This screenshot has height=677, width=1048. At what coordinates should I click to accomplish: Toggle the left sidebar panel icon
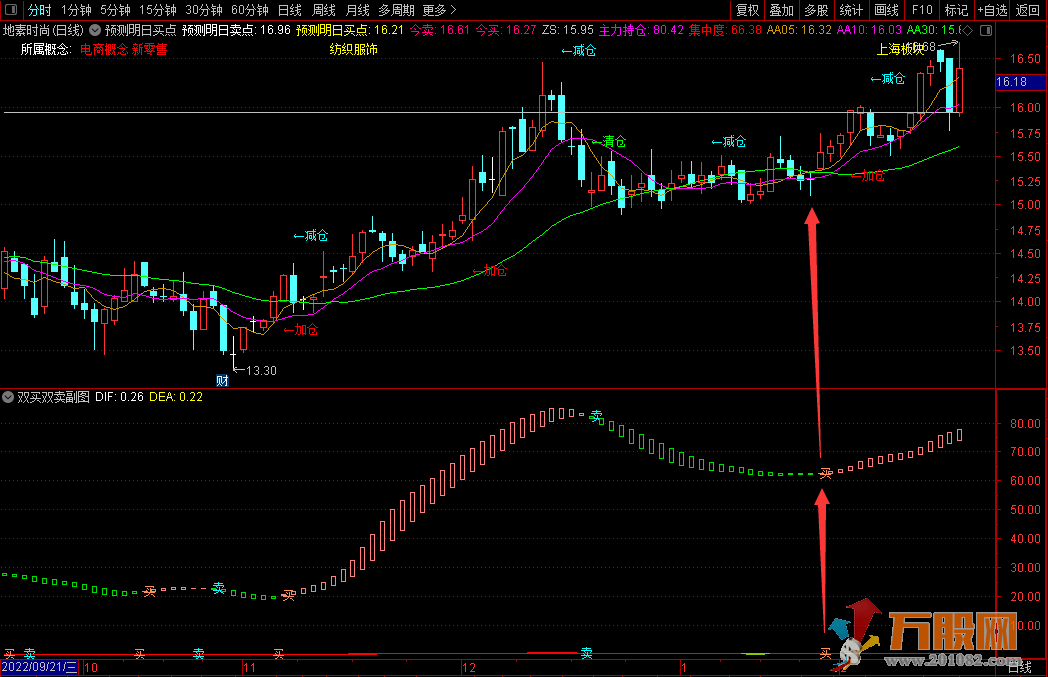(11, 10)
